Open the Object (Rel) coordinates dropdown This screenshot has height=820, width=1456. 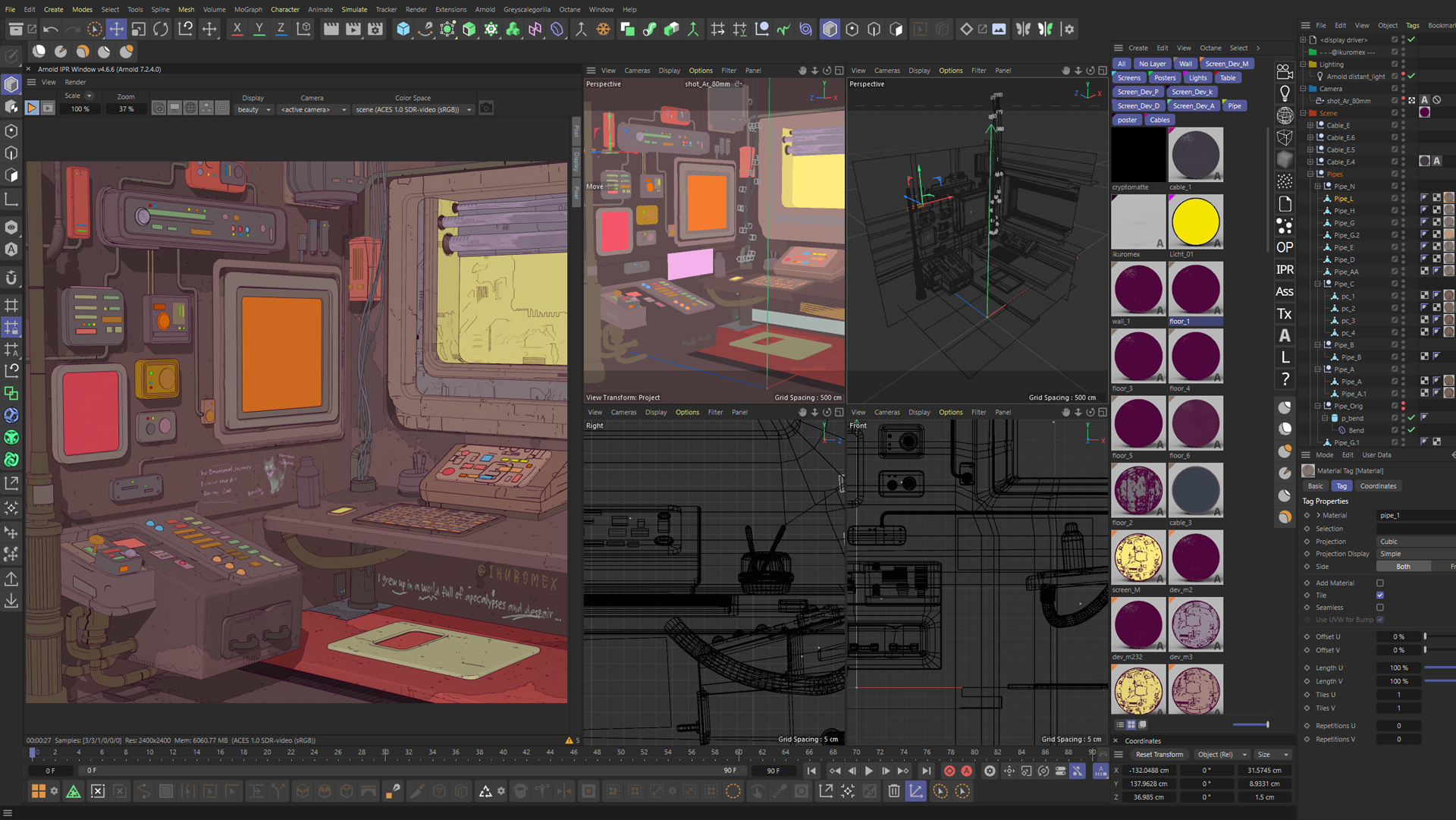click(1222, 755)
